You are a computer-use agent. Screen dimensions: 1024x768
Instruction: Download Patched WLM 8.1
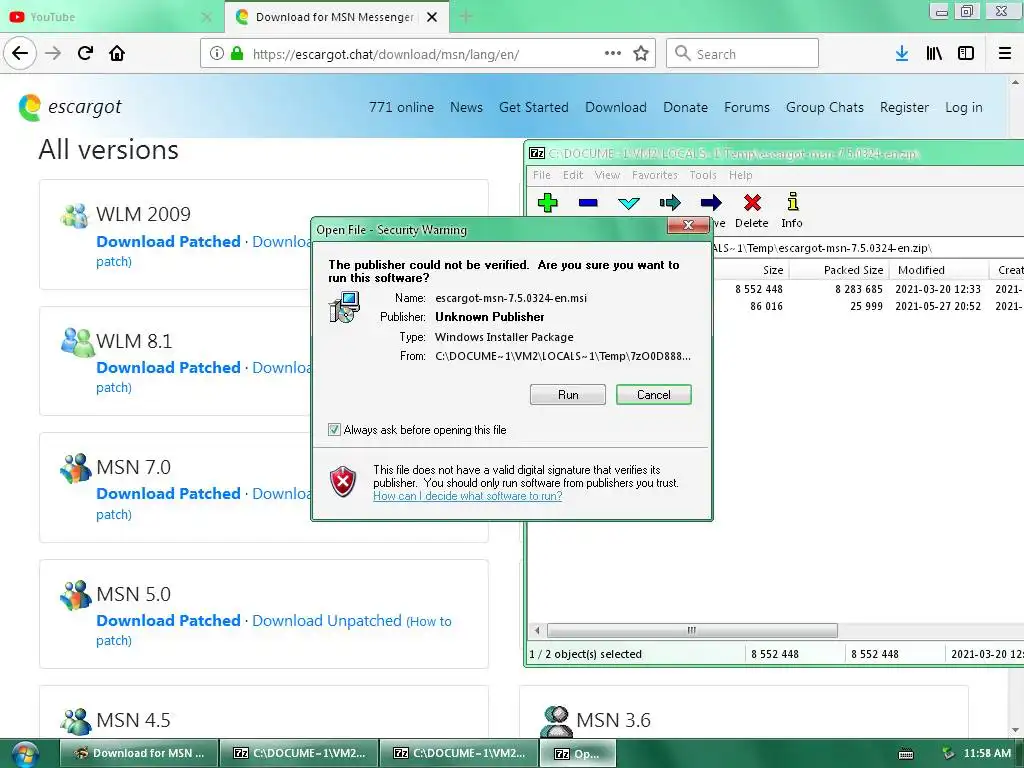(168, 368)
